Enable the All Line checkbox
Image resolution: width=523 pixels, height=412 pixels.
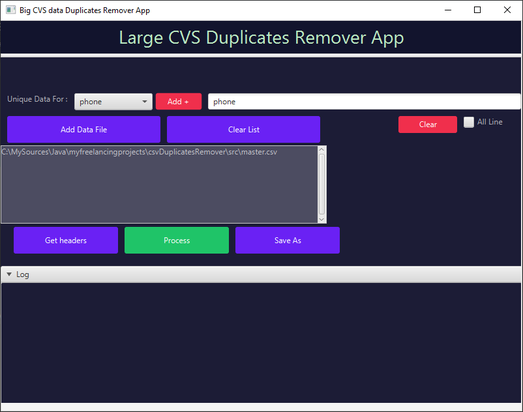(x=469, y=122)
